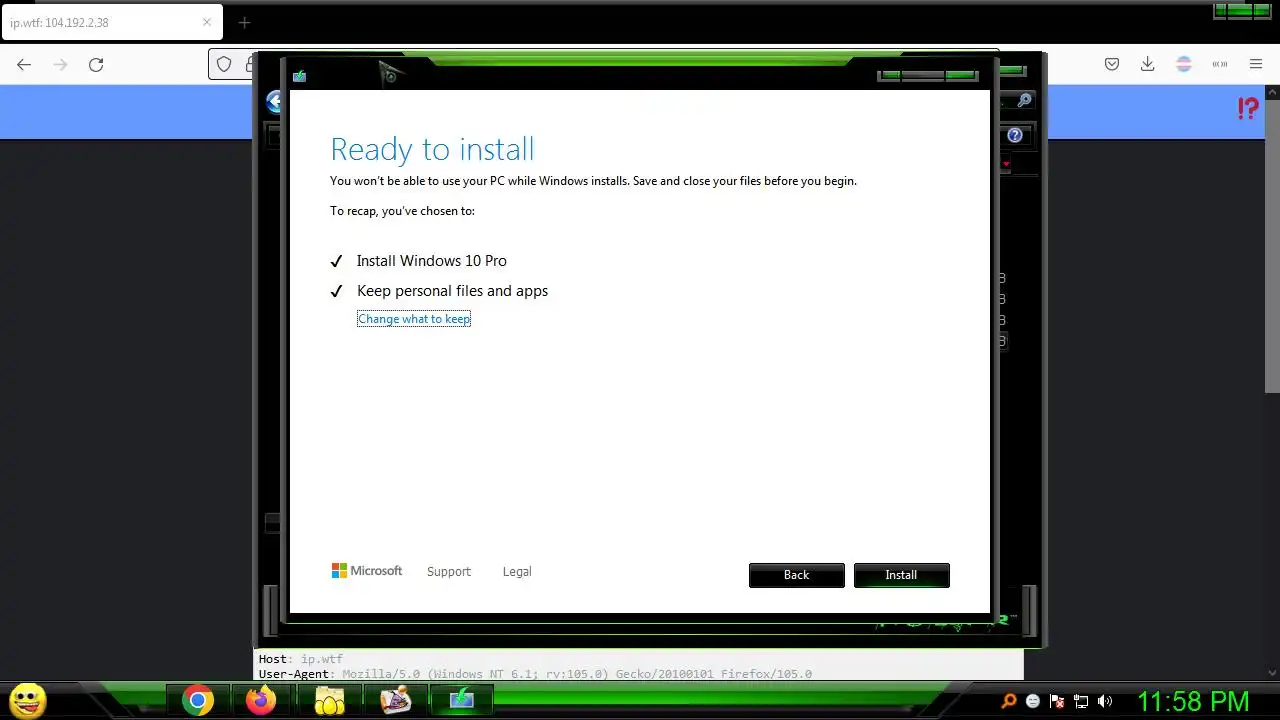The width and height of the screenshot is (1280, 720).
Task: Click the Firefox extension icon next to menu
Action: coord(1219,64)
